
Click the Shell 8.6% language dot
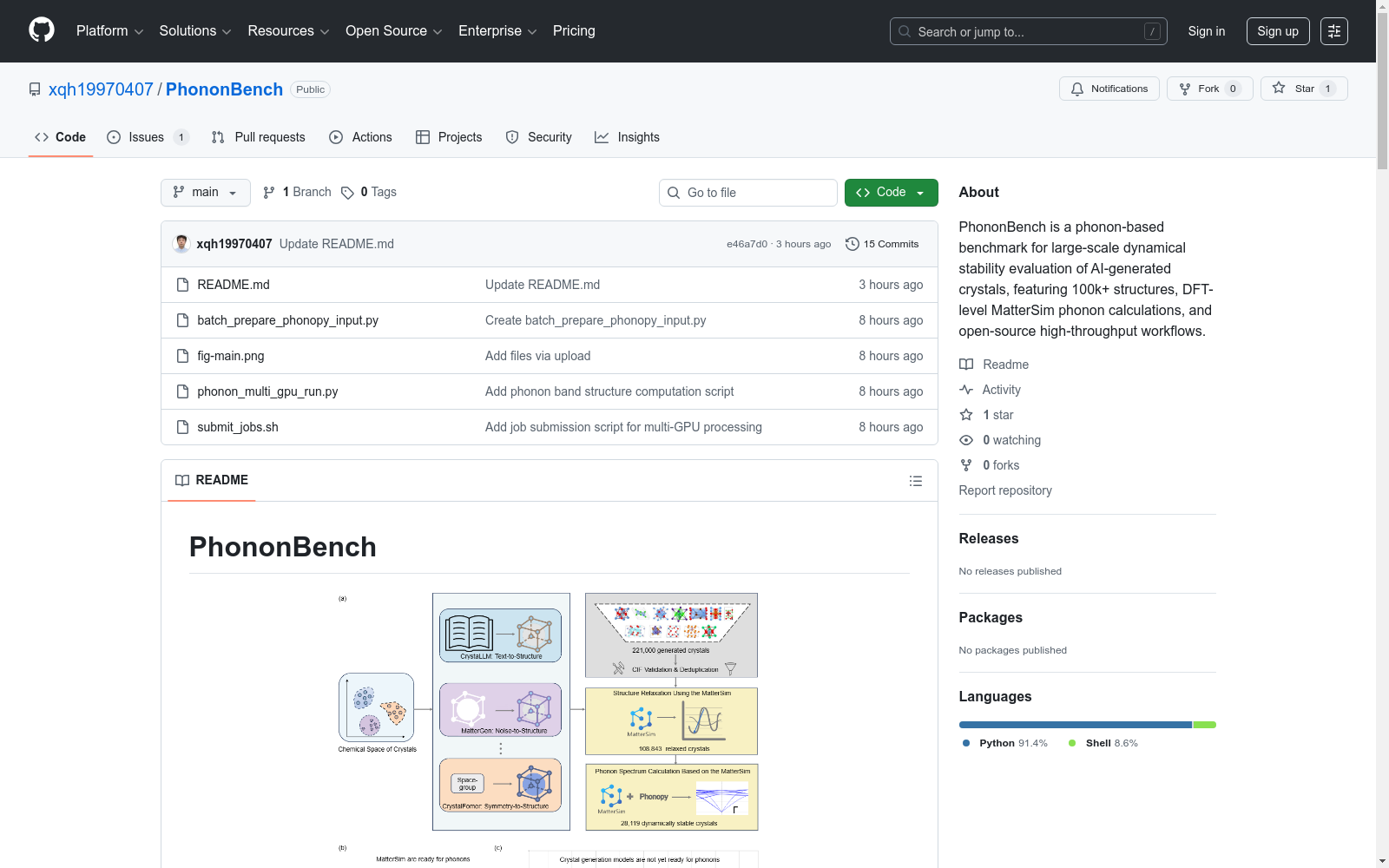tap(1072, 743)
